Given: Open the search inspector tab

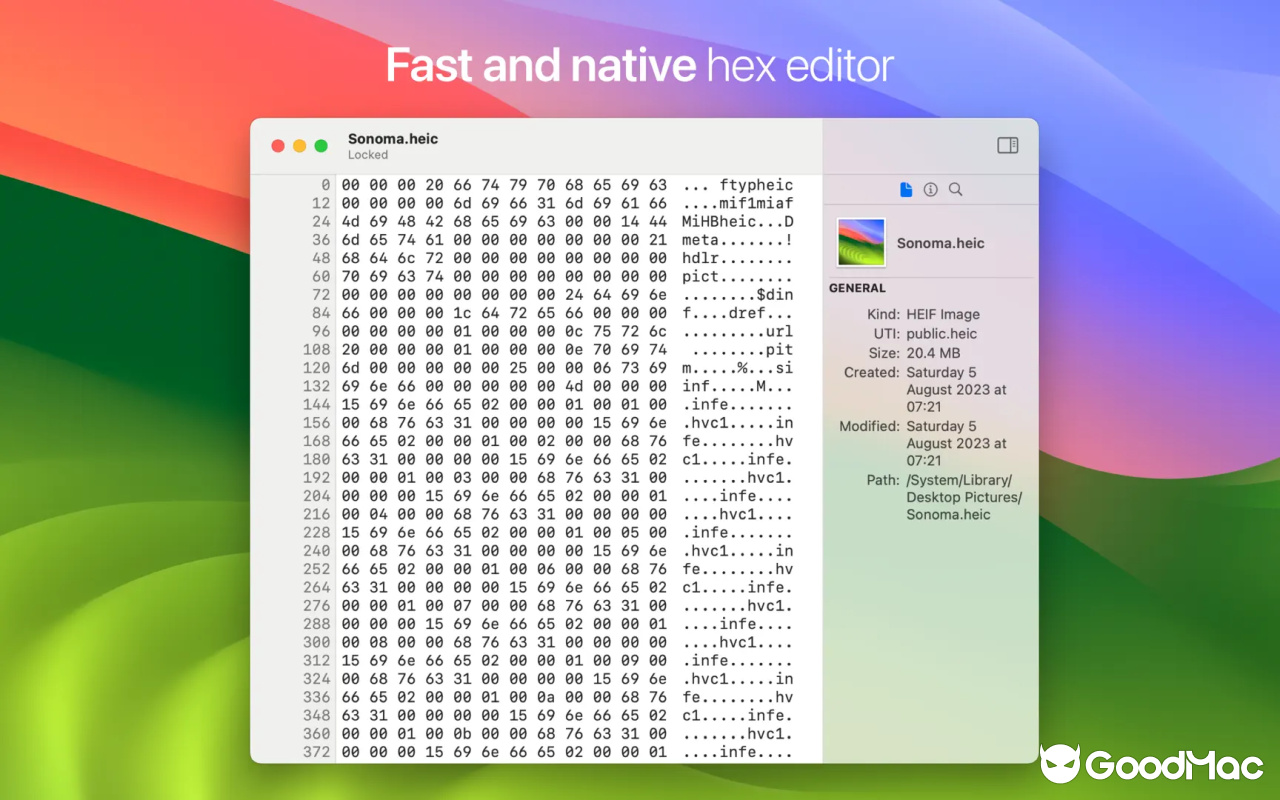Looking at the screenshot, I should (x=956, y=189).
